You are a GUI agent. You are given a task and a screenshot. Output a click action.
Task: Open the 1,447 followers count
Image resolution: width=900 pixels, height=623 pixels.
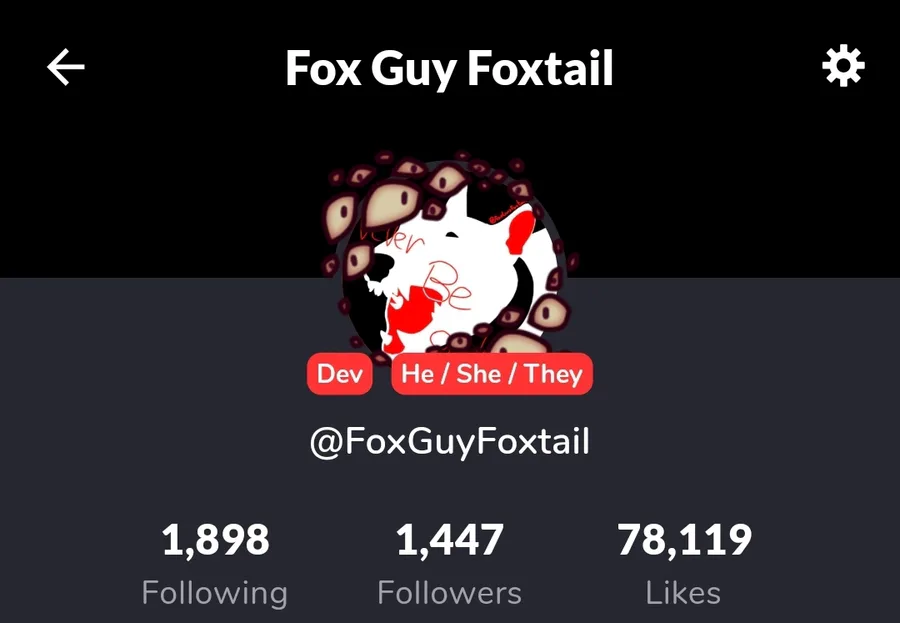[450, 540]
